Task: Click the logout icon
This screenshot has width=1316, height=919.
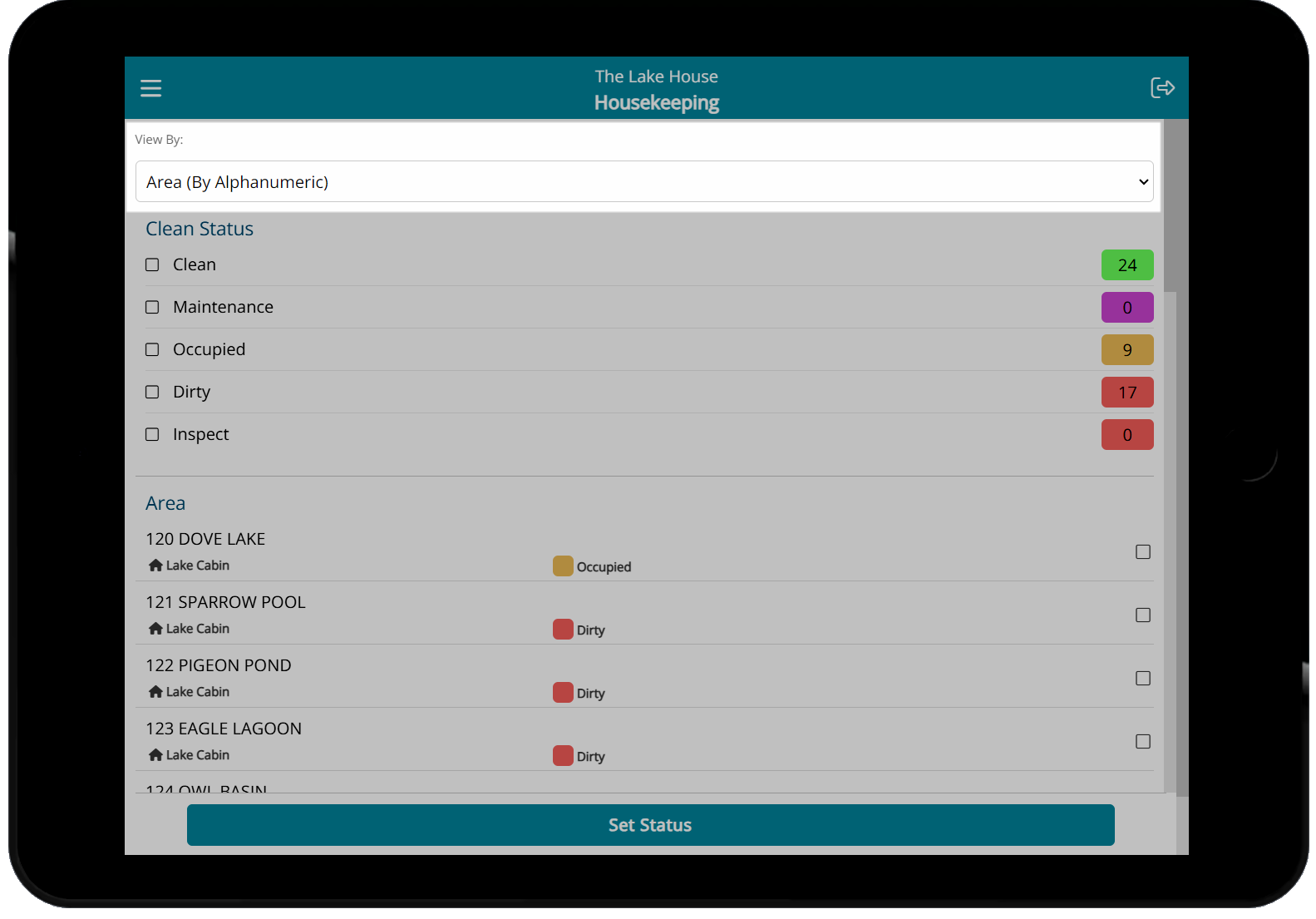Action: (1162, 87)
